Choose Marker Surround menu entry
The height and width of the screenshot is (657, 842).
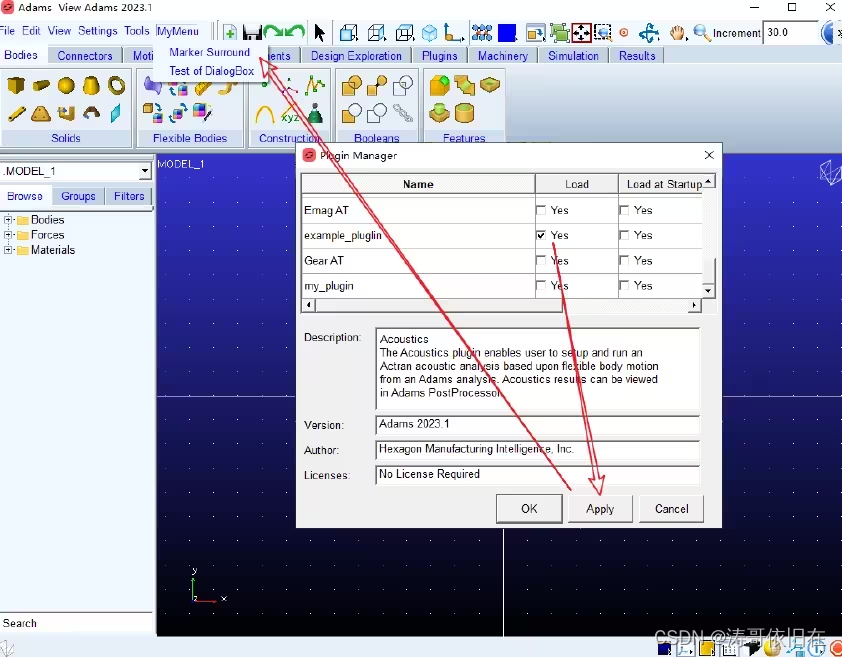pyautogui.click(x=209, y=52)
